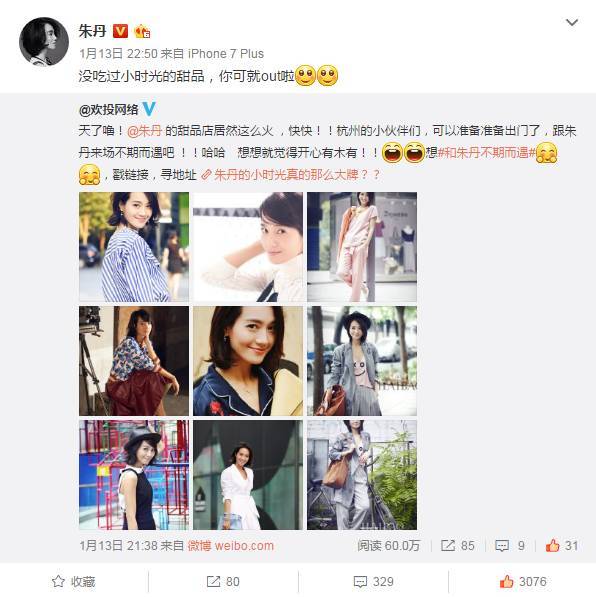Click the @朱丹 mention in reposted text
596x597 pixels.
click(x=144, y=131)
